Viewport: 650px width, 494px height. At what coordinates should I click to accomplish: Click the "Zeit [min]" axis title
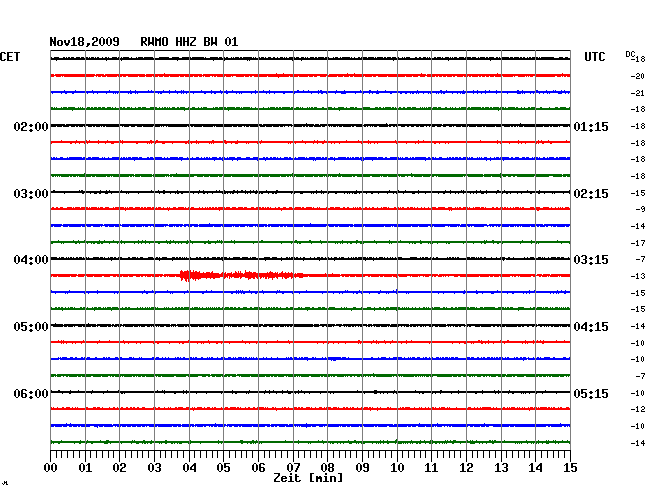coord(308,478)
